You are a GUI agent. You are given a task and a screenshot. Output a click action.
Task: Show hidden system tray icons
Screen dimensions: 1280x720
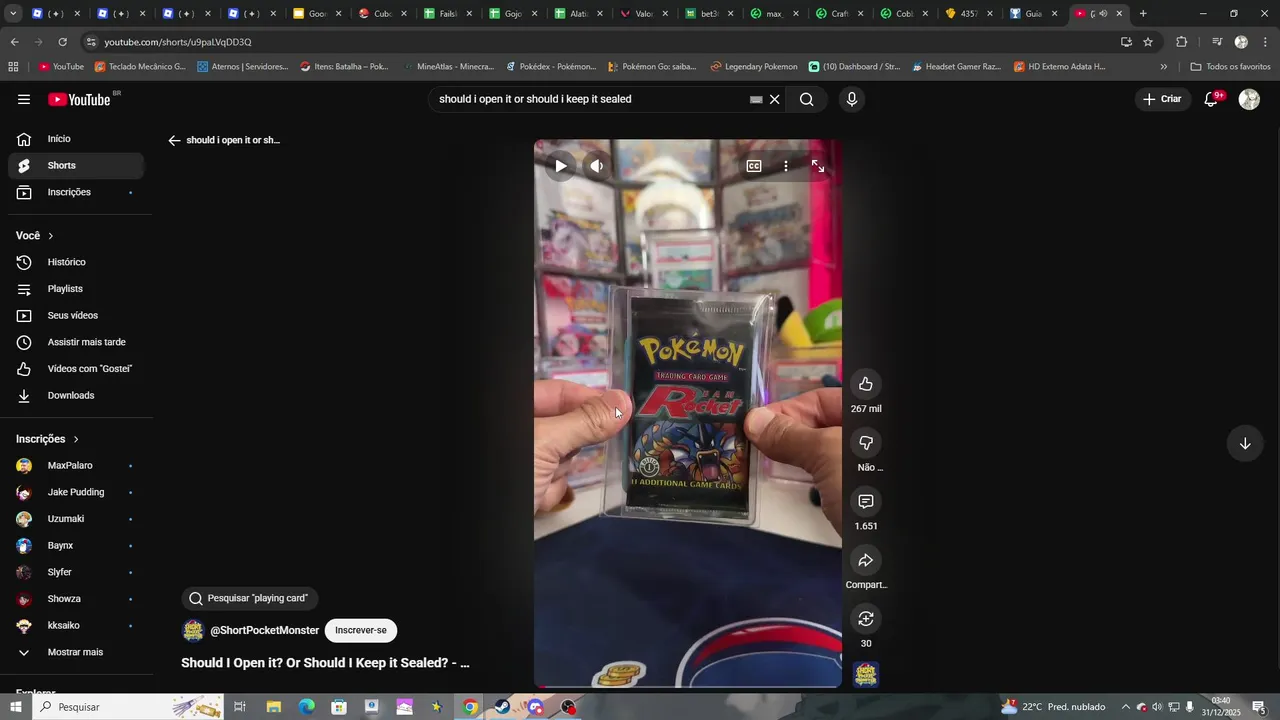pos(1125,707)
